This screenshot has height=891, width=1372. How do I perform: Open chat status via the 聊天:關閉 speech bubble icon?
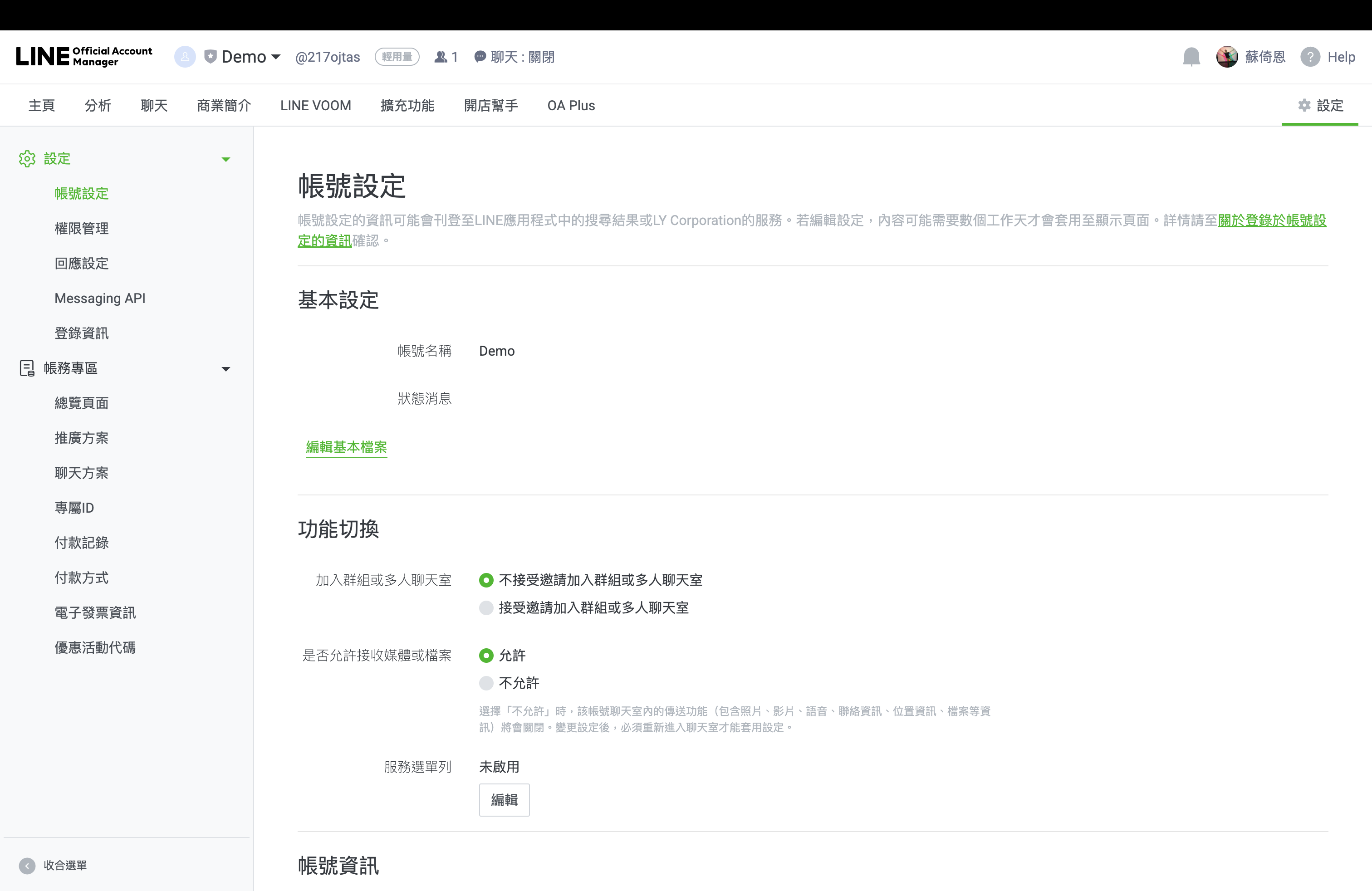pyautogui.click(x=480, y=56)
